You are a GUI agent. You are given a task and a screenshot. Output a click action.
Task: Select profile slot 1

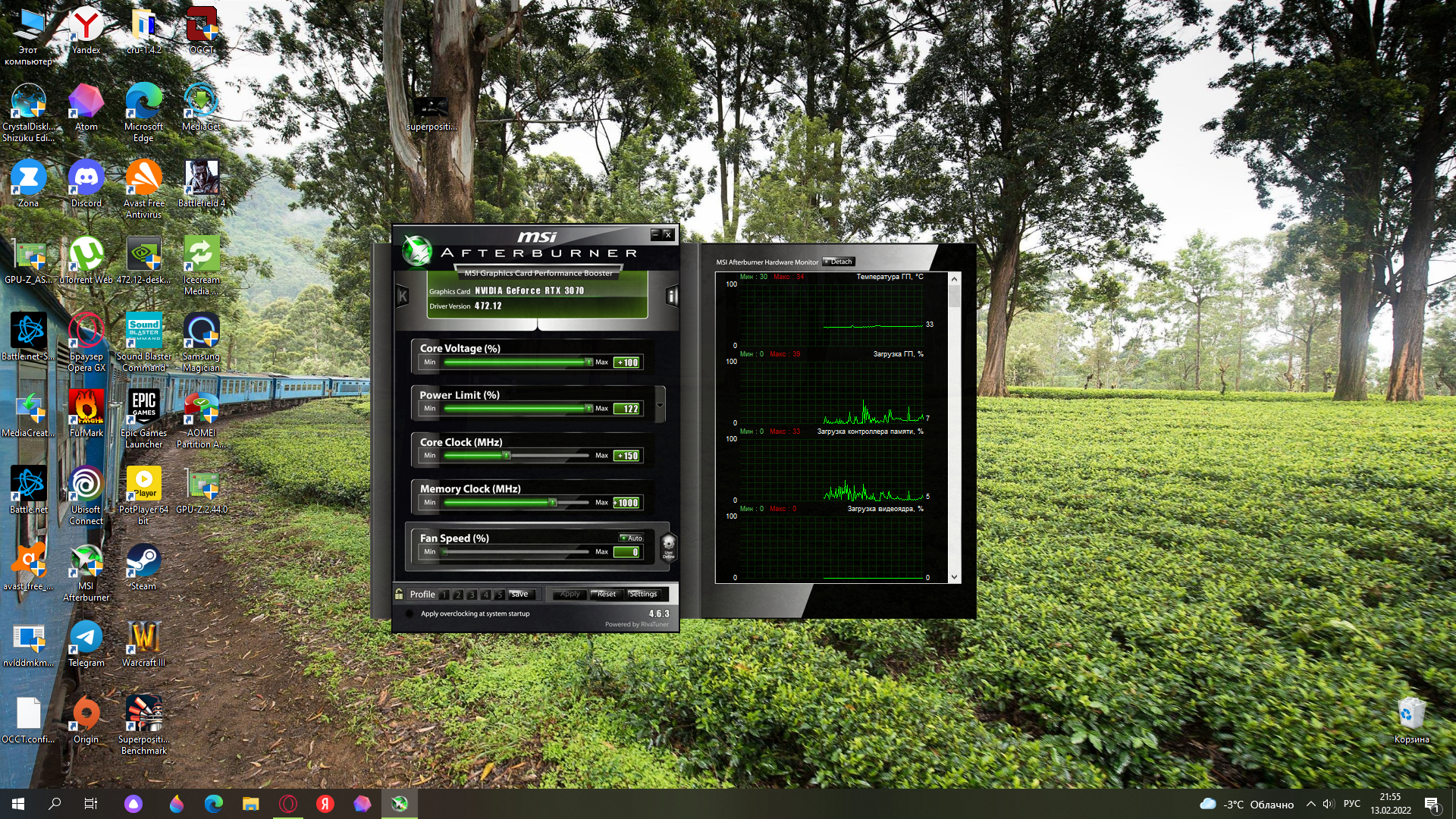[x=444, y=595]
